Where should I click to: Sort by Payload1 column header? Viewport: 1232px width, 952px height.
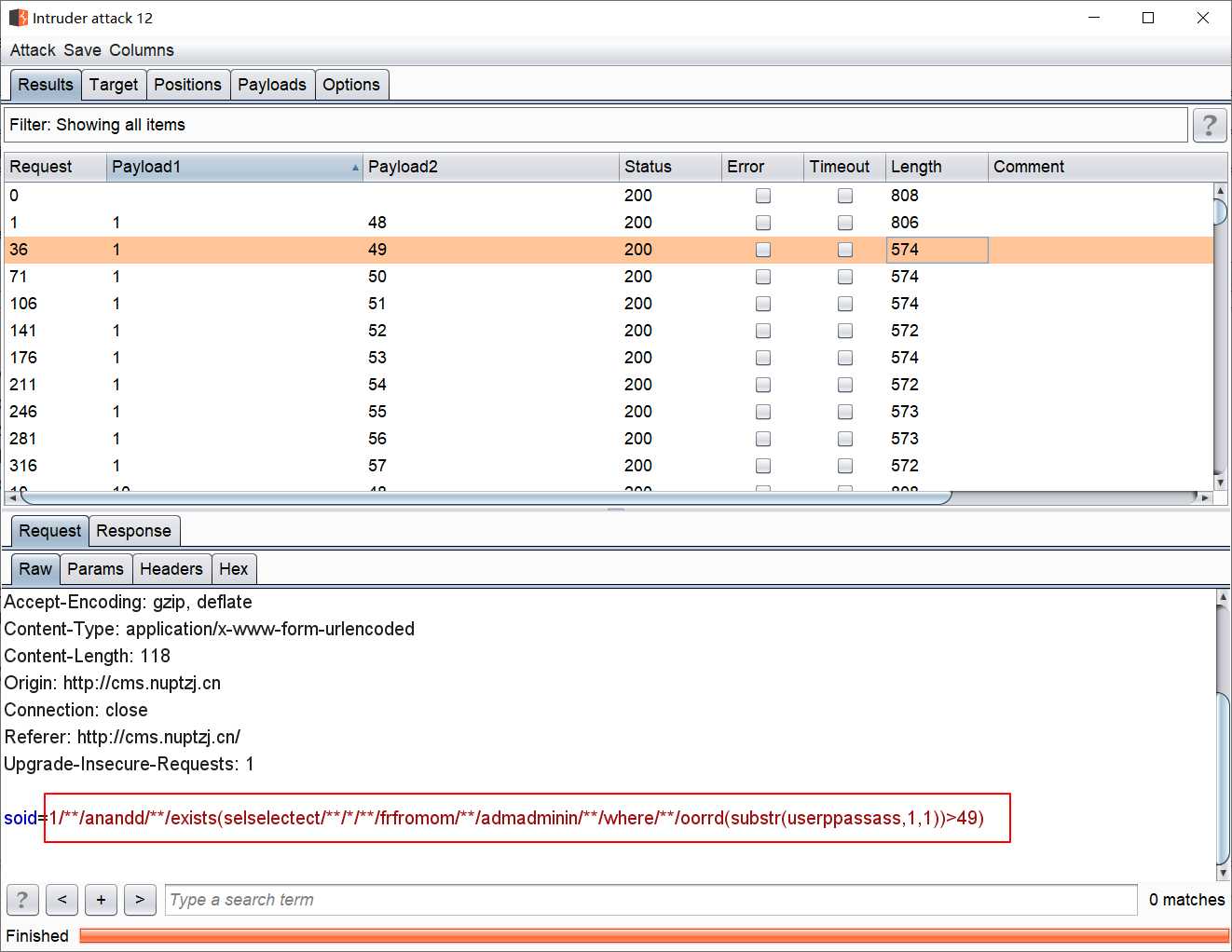pos(234,167)
